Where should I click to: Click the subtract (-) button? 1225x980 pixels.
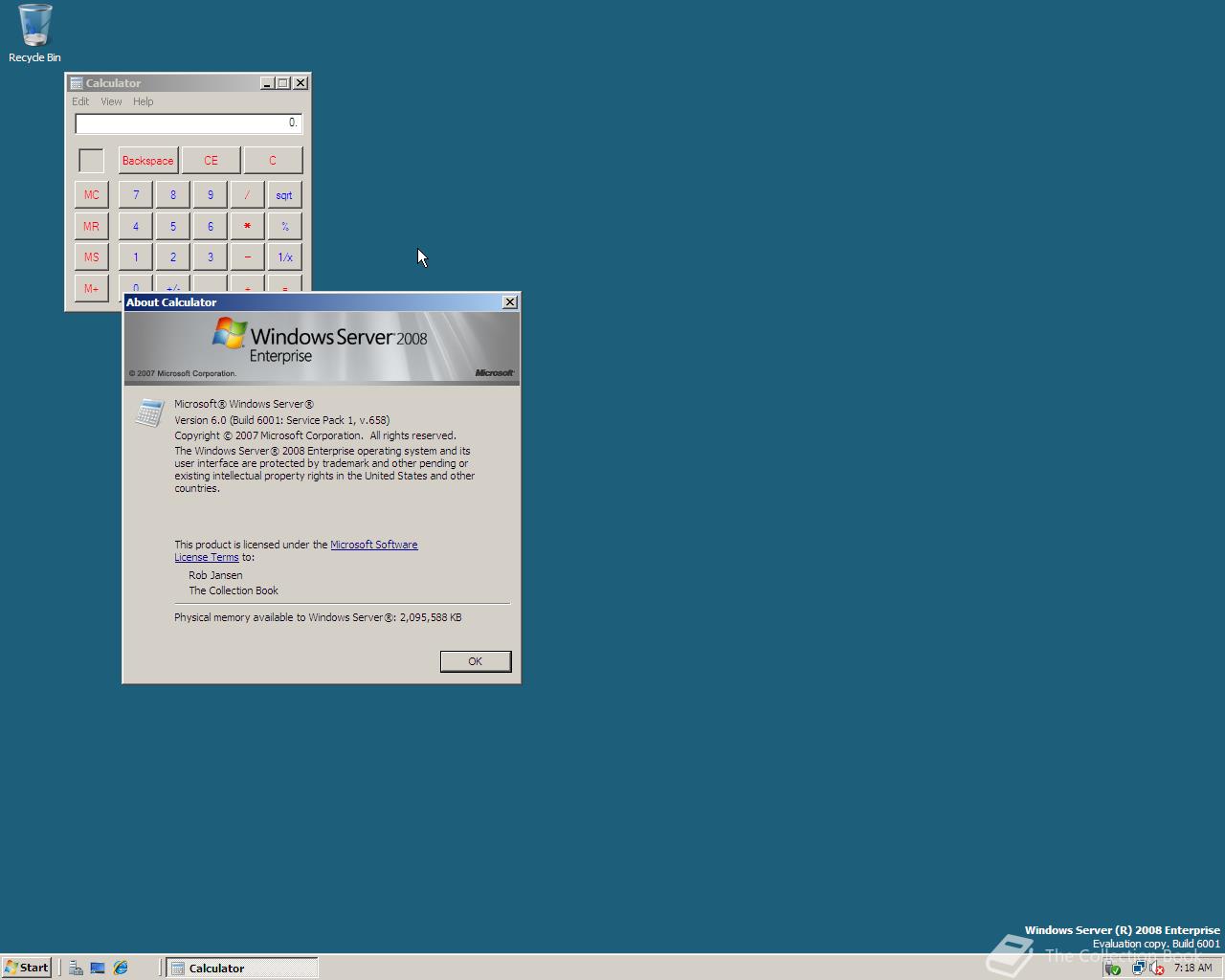pos(248,257)
